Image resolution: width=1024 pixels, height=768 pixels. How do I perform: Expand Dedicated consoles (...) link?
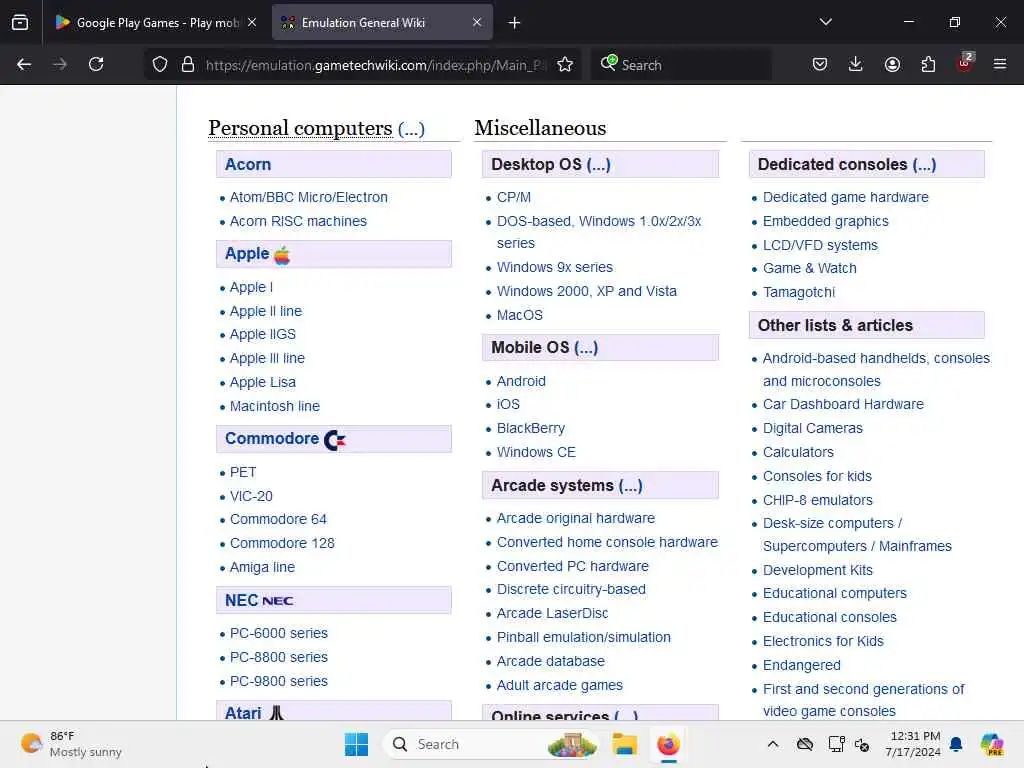(x=924, y=165)
